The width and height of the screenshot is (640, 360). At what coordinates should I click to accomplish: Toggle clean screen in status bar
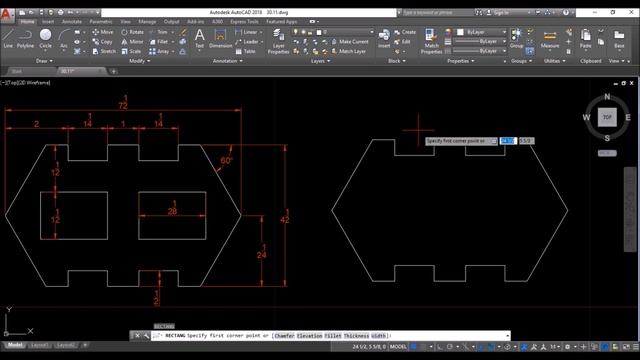click(x=626, y=347)
